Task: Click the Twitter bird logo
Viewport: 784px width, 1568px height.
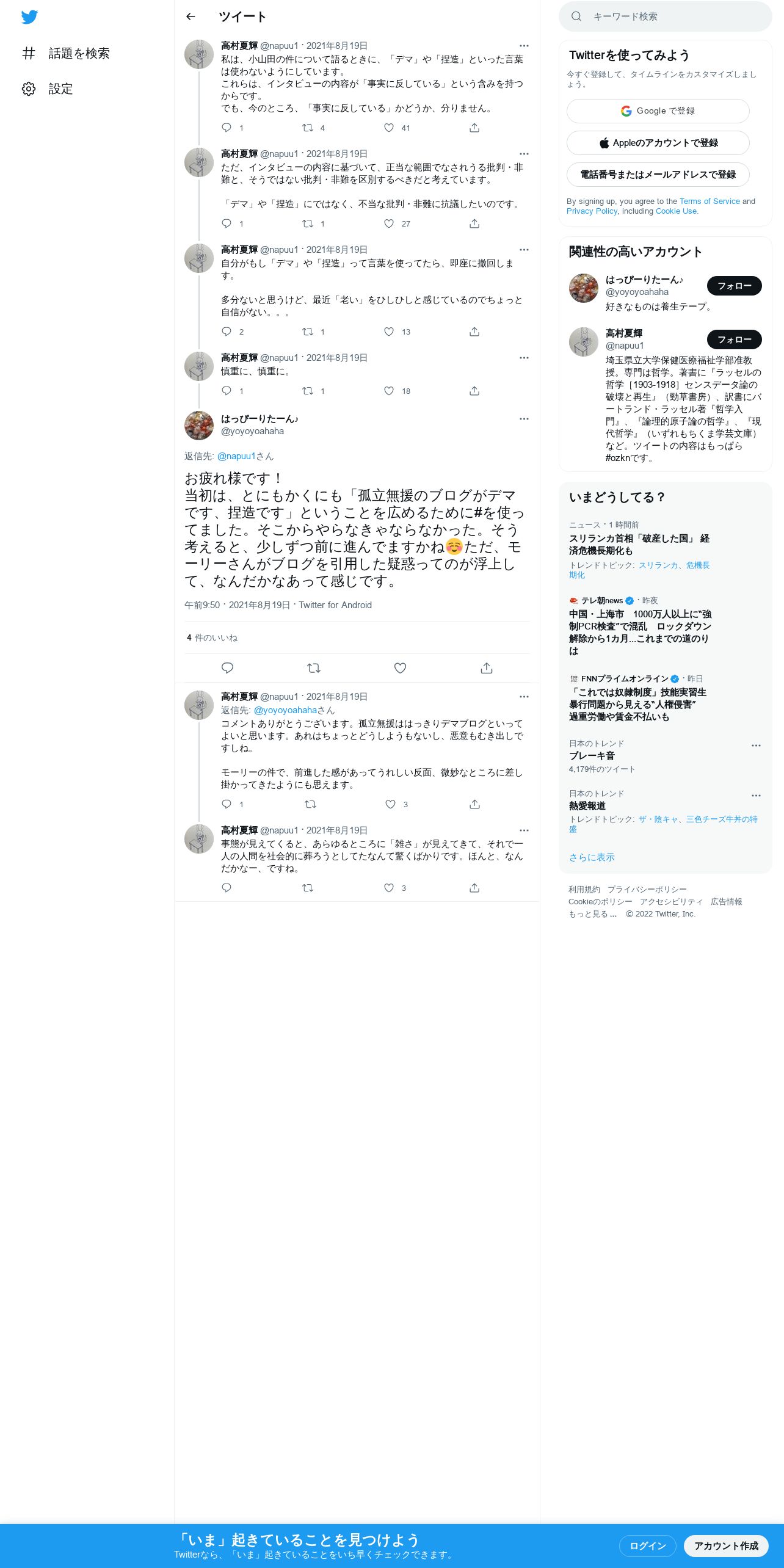Action: [29, 17]
